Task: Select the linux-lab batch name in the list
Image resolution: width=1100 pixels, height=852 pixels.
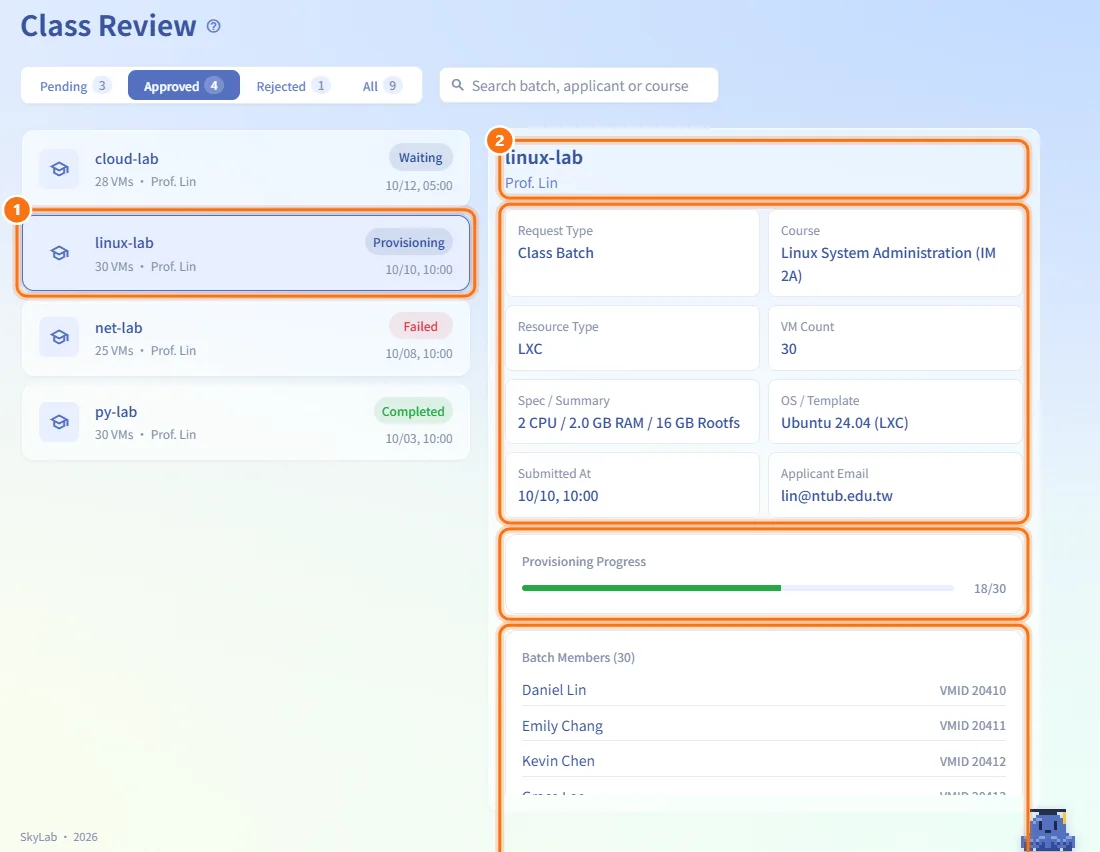Action: click(124, 243)
